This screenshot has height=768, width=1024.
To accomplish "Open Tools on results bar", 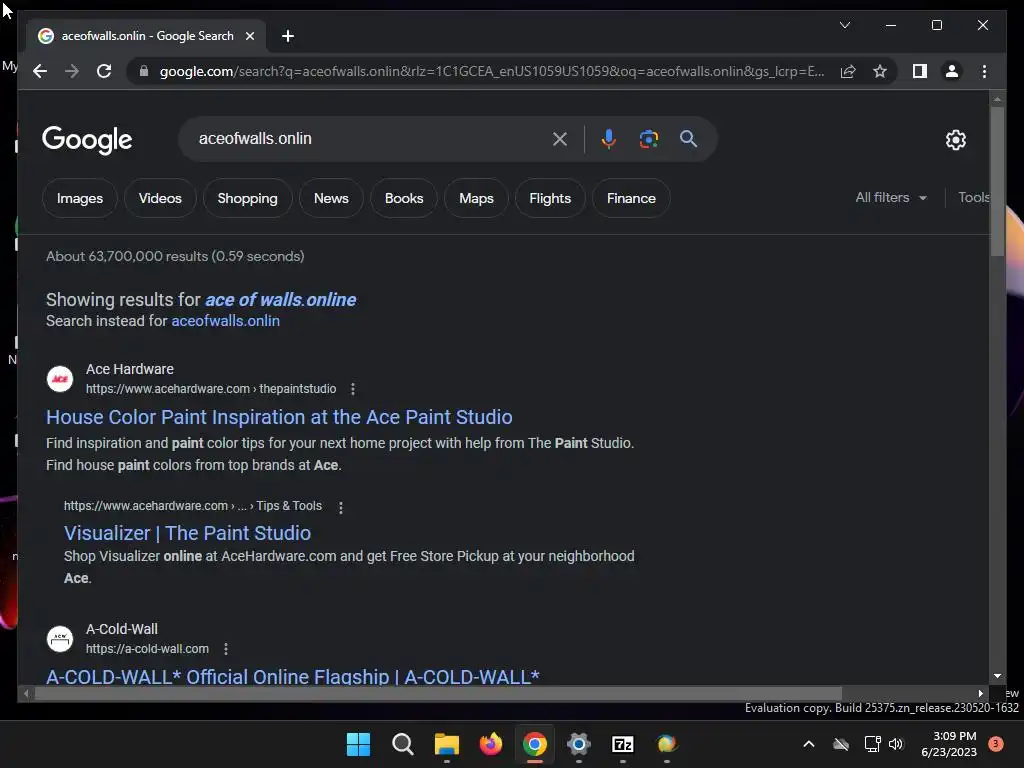I will 973,197.
